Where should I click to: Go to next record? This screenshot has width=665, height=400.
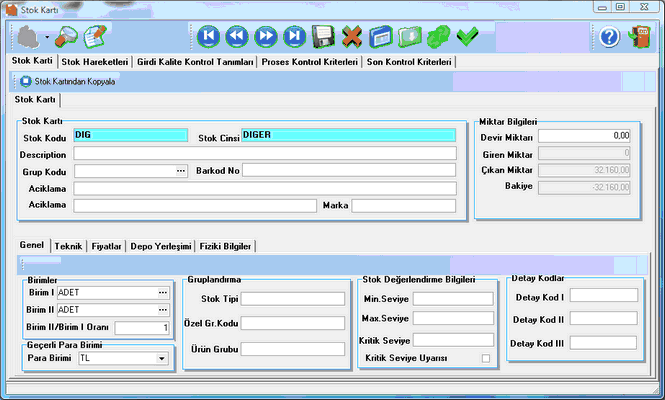(x=265, y=36)
